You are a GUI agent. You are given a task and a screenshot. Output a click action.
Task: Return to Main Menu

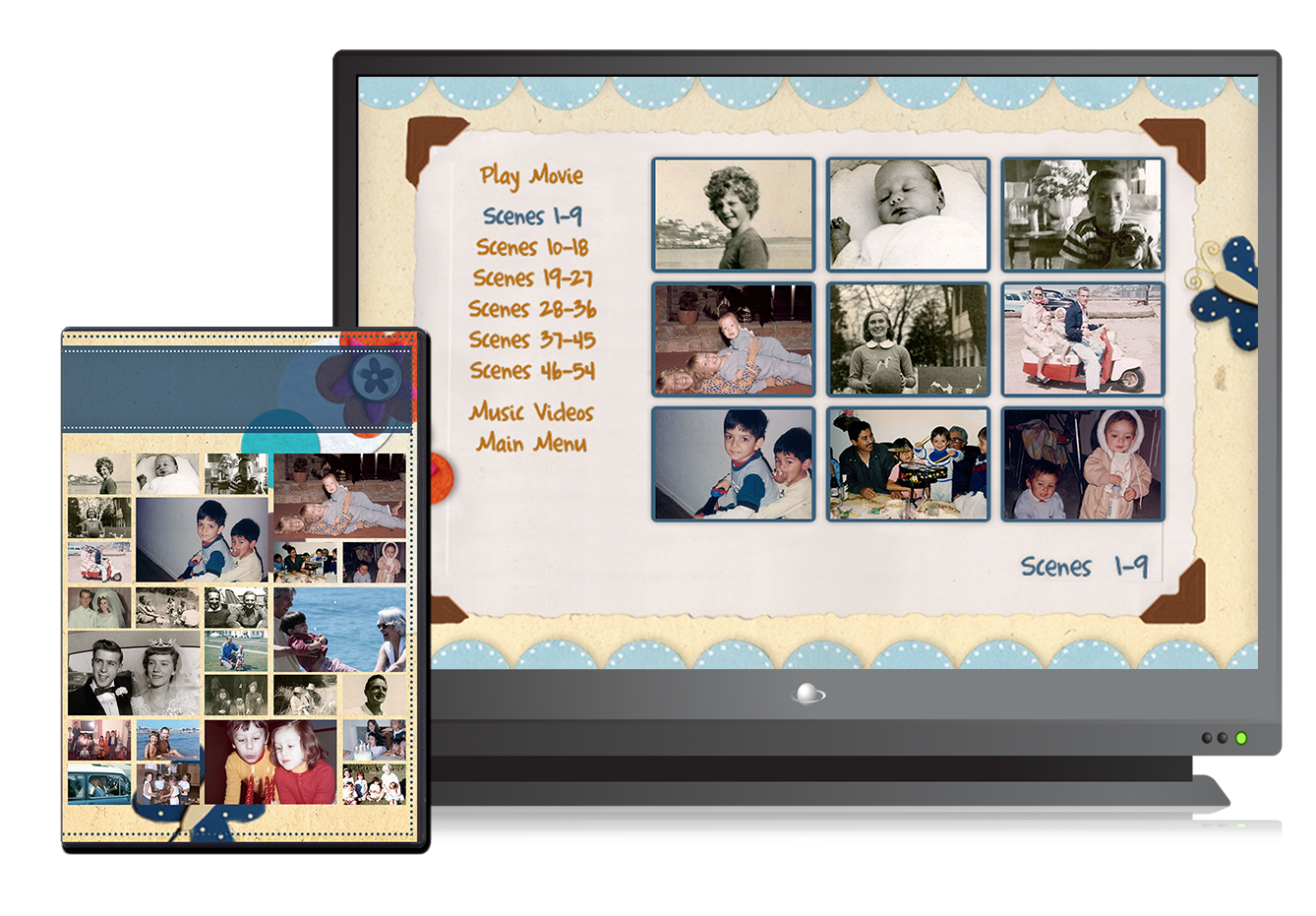point(532,444)
